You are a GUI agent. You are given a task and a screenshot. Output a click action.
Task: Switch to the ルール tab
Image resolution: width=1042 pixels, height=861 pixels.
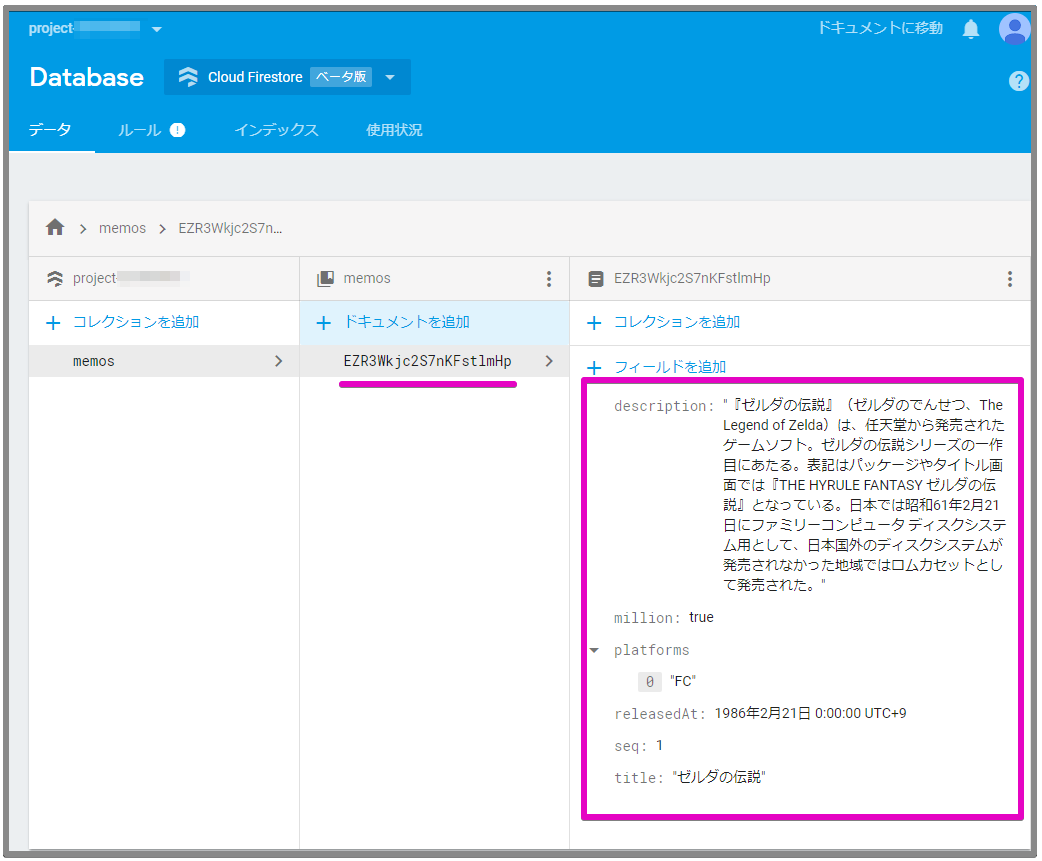coord(139,129)
